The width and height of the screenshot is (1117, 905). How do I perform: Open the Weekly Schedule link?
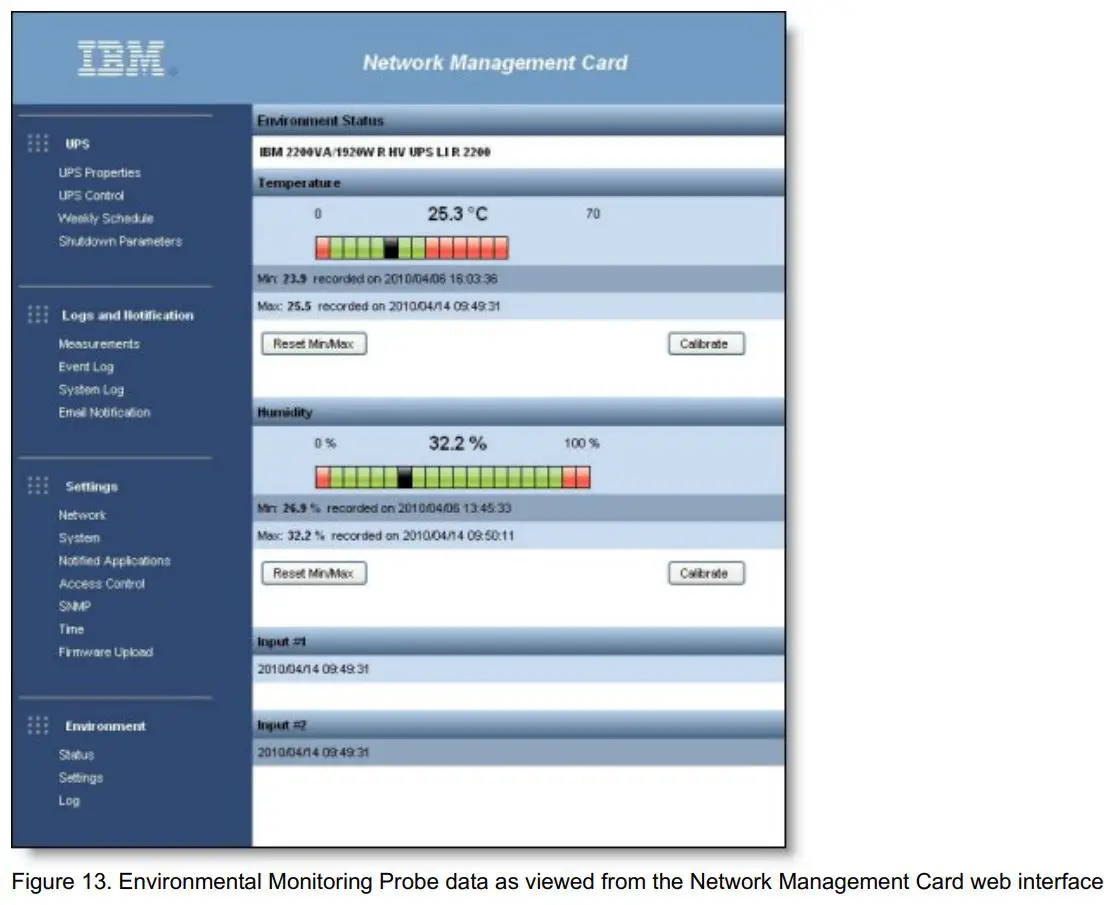pos(106,218)
